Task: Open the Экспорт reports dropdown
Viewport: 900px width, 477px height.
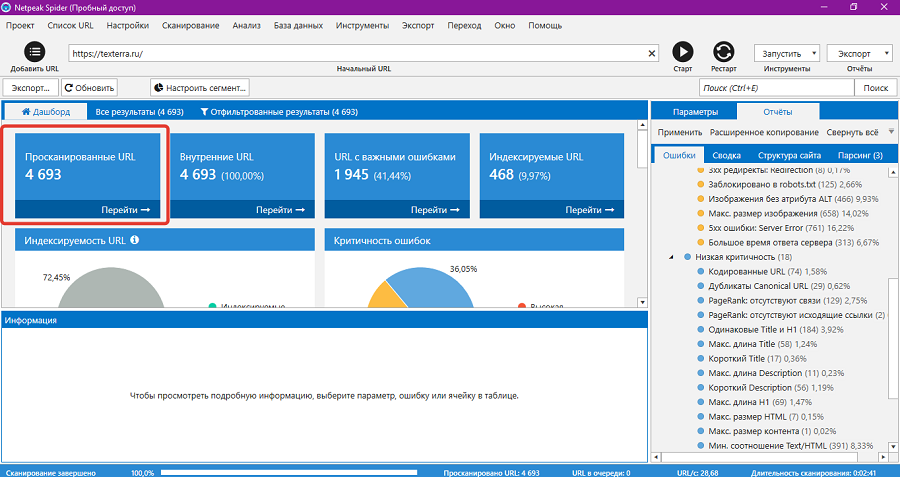Action: 859,53
